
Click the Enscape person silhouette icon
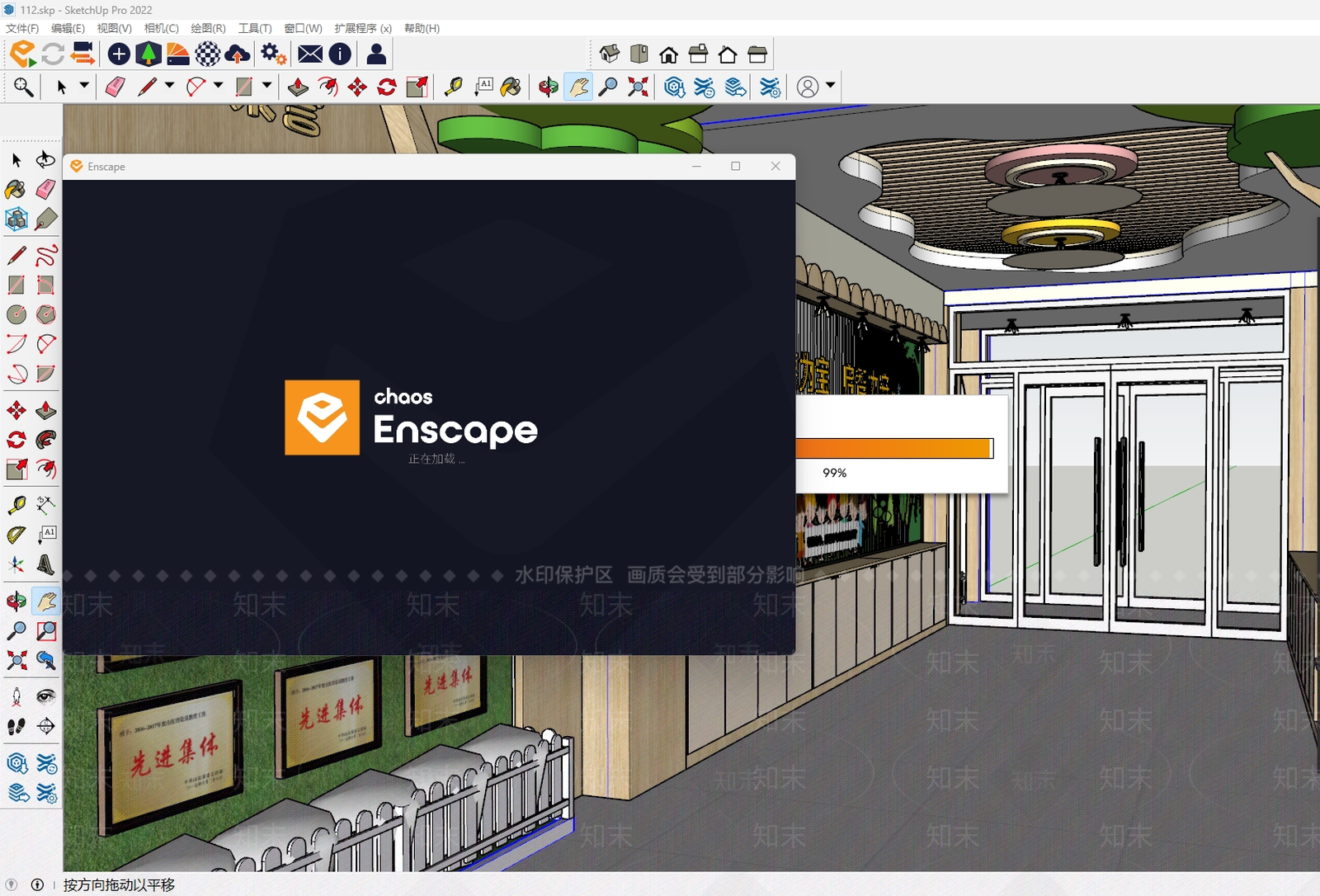pyautogui.click(x=376, y=54)
